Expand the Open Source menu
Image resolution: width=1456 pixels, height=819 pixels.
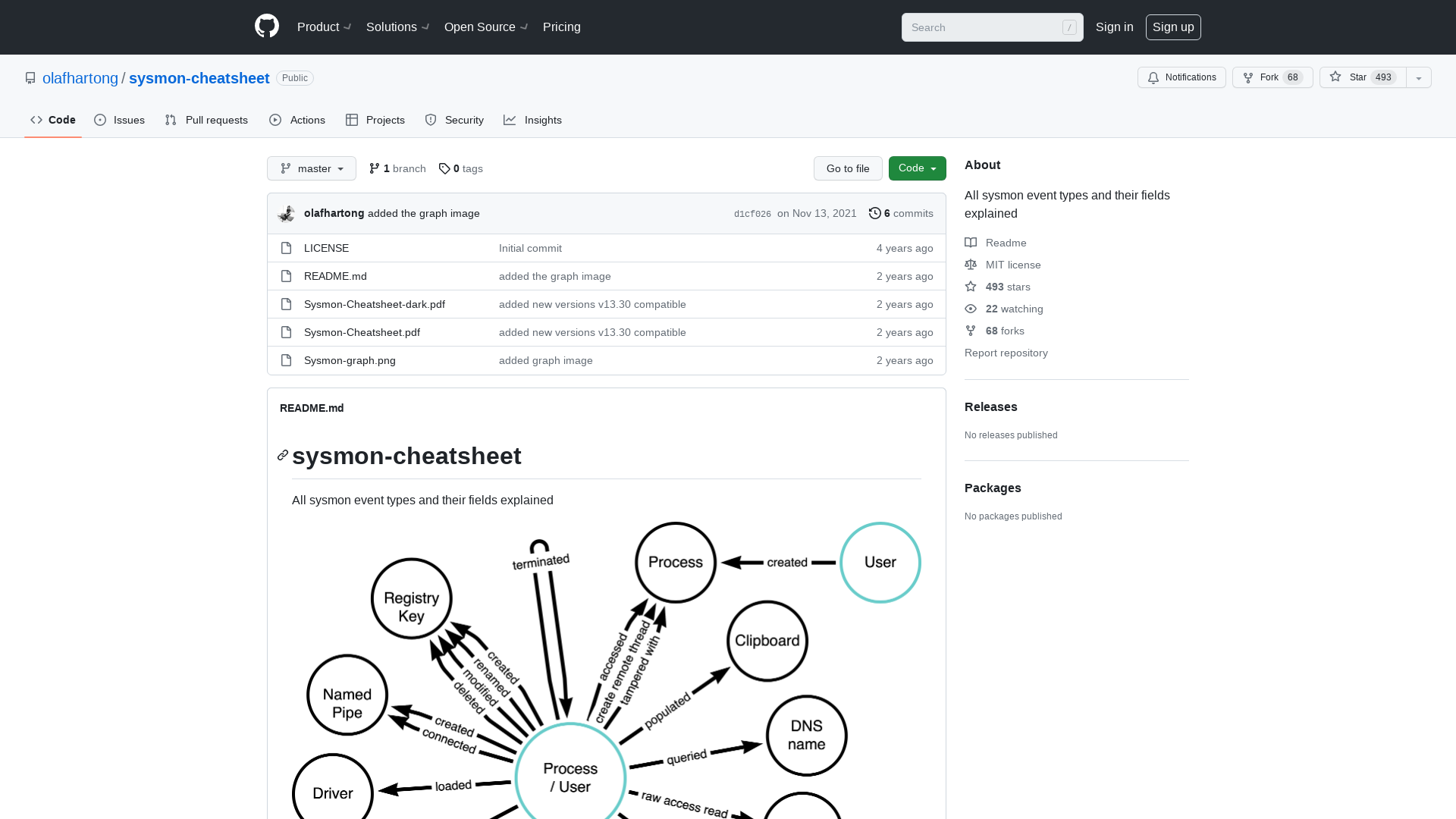pyautogui.click(x=486, y=27)
